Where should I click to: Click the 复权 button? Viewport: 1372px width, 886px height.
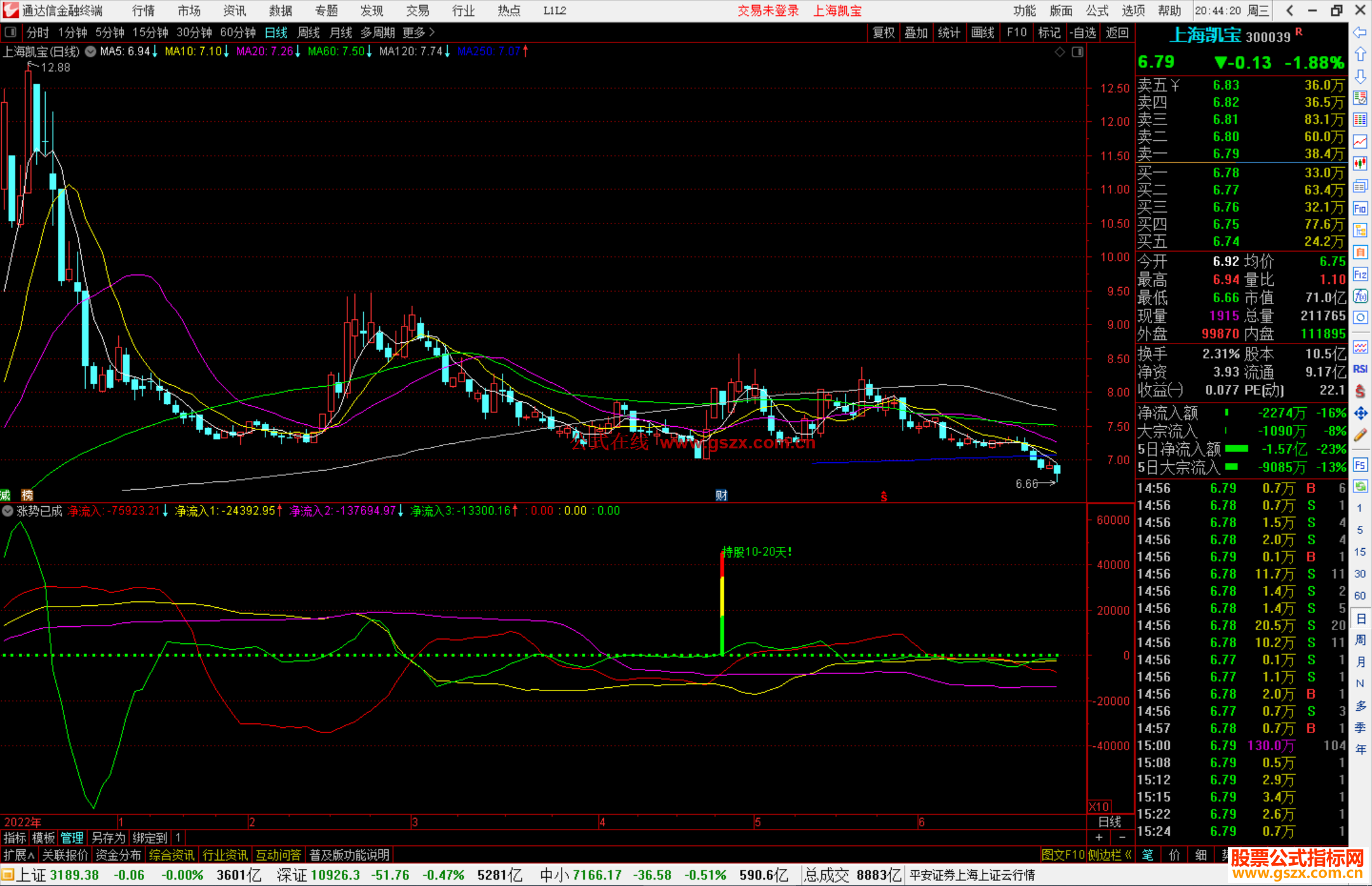click(x=884, y=32)
